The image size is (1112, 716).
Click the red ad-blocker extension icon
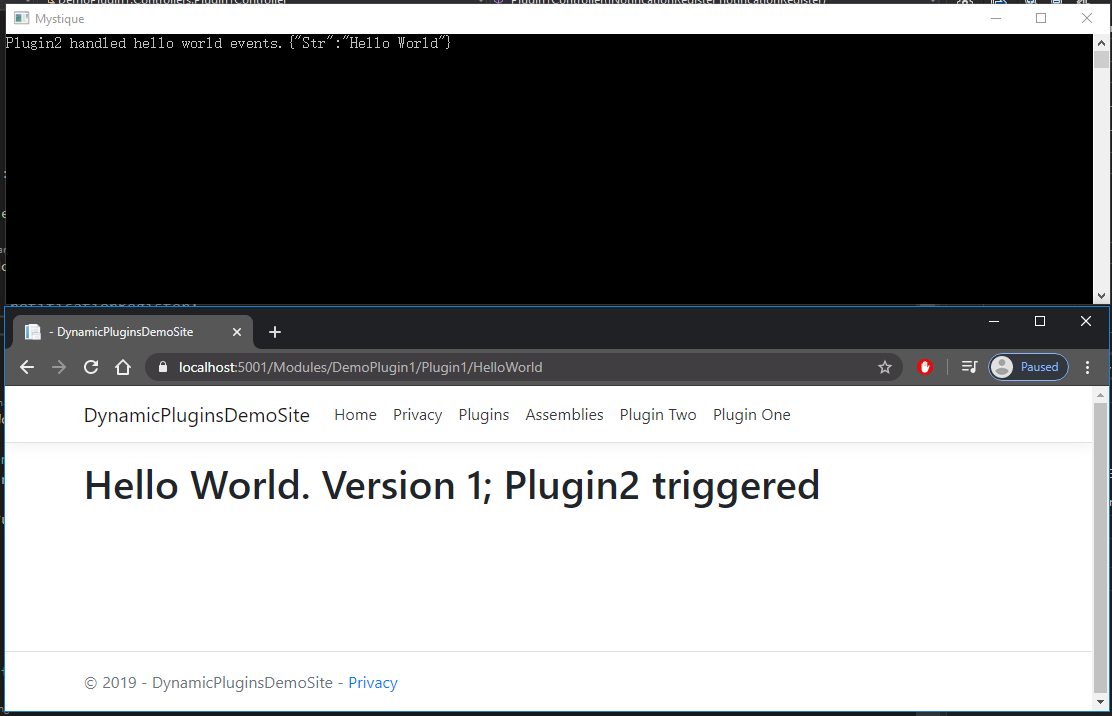(x=925, y=367)
